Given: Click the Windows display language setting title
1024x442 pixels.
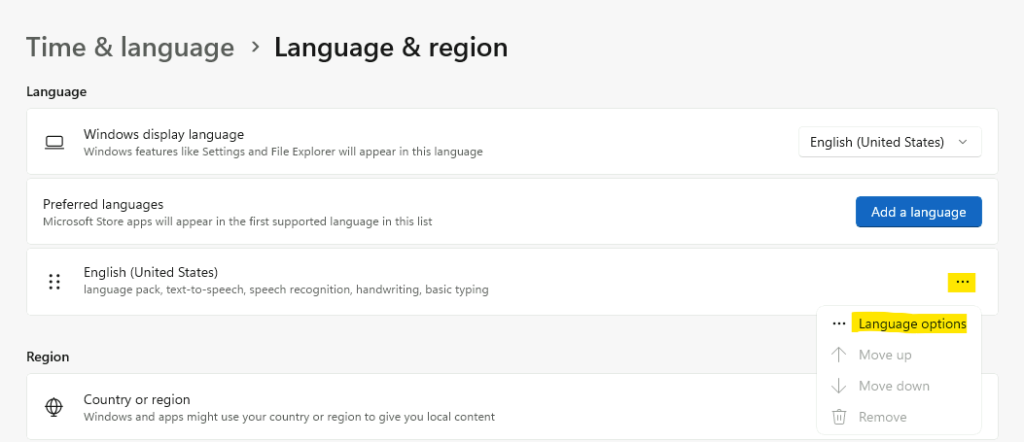Looking at the screenshot, I should tap(164, 134).
